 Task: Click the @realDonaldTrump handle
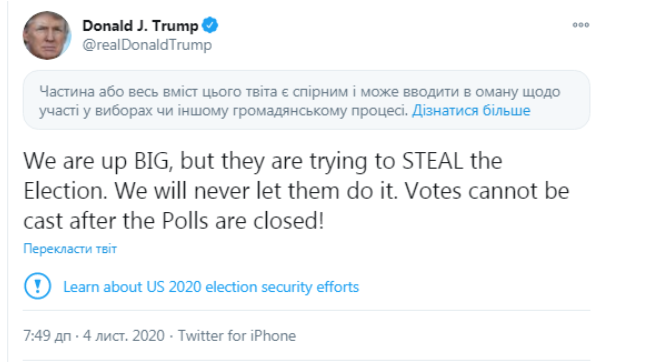pos(147,45)
